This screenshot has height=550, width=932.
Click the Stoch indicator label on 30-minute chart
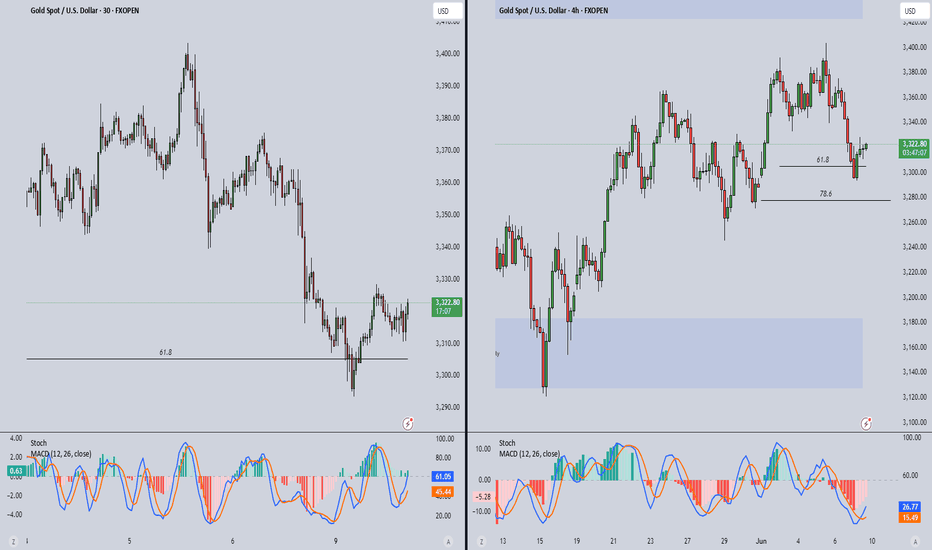[39, 443]
